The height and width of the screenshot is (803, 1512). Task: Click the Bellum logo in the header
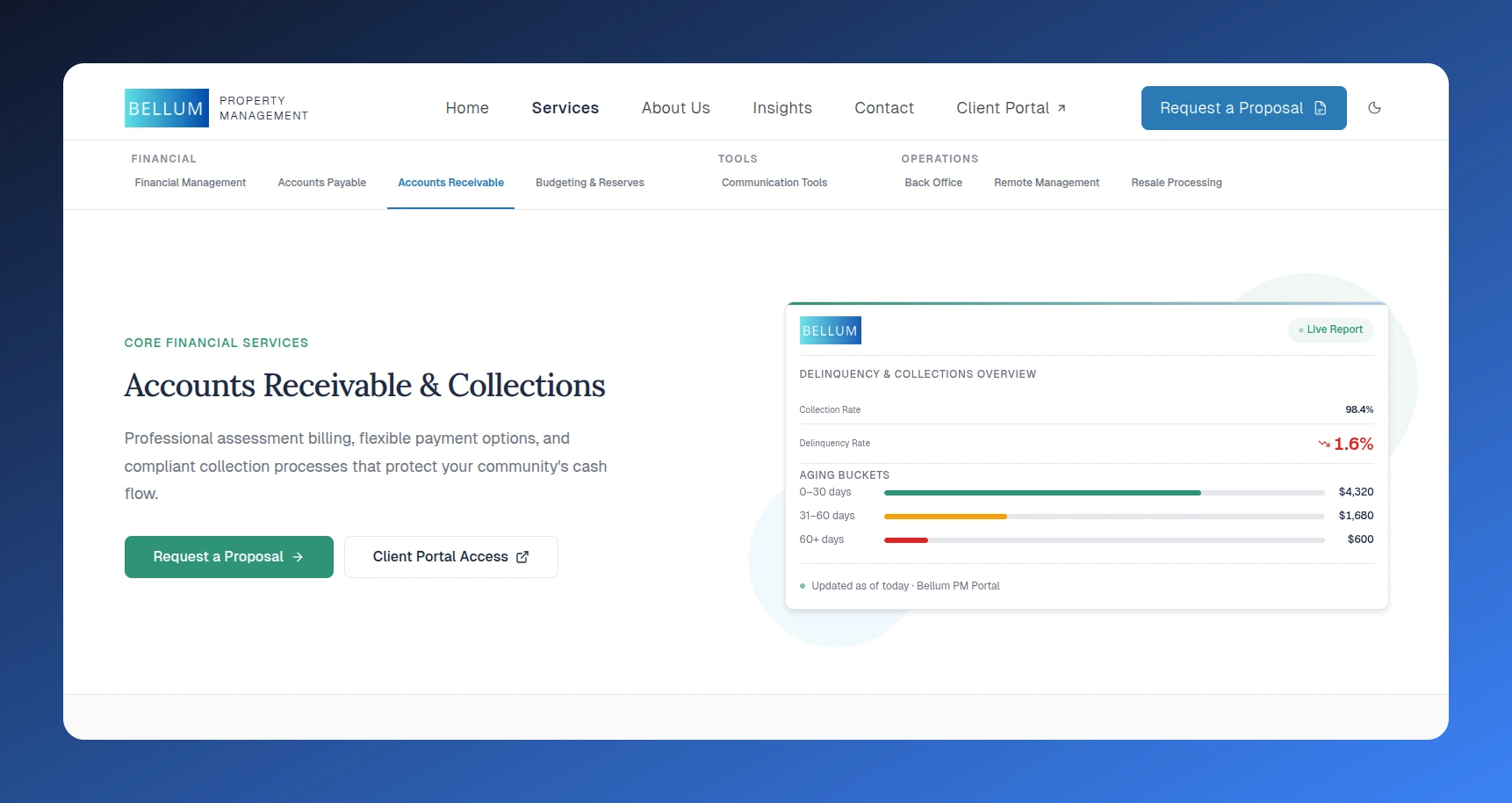[167, 108]
